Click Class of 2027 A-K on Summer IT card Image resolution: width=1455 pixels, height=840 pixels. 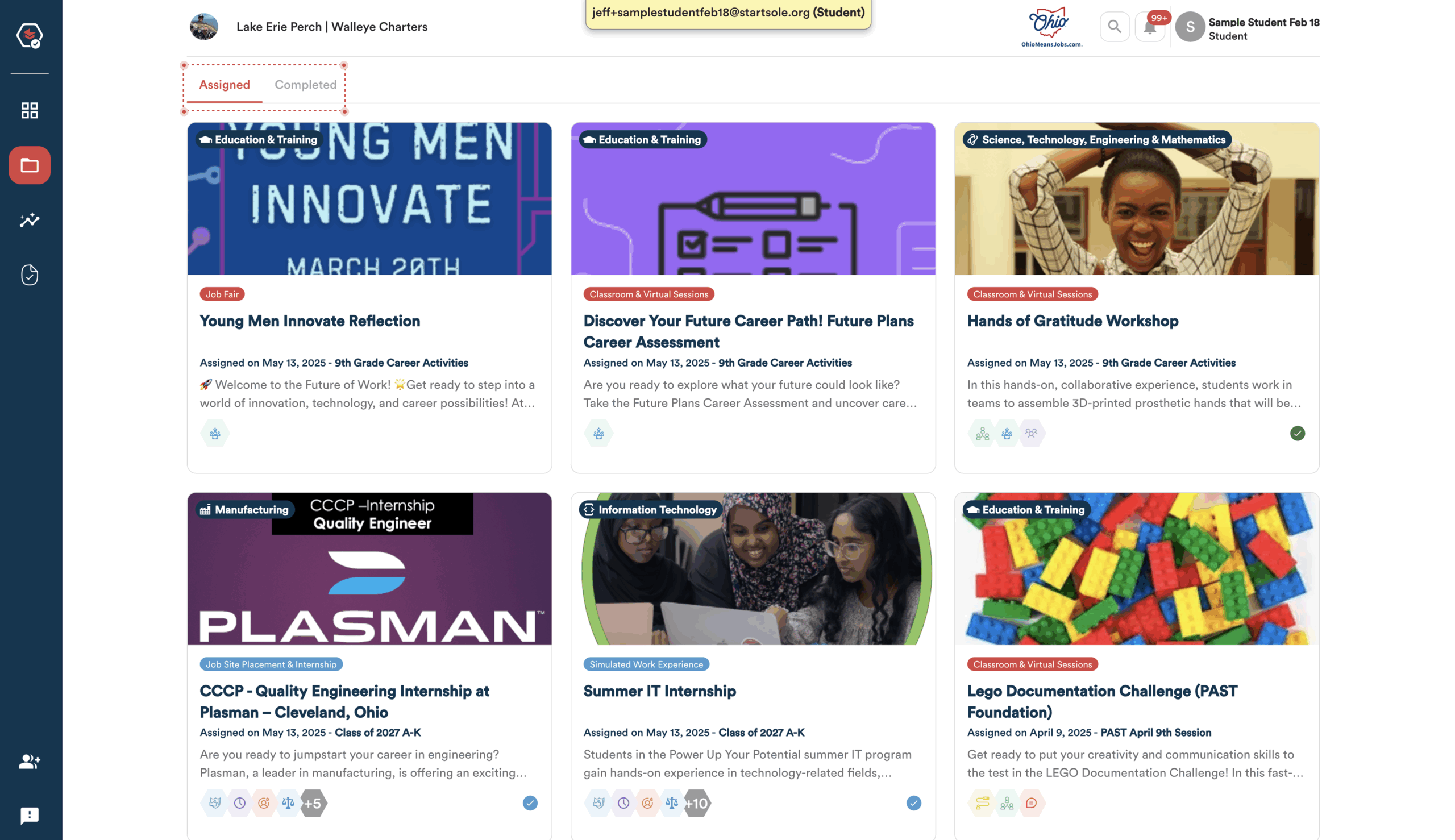761,732
